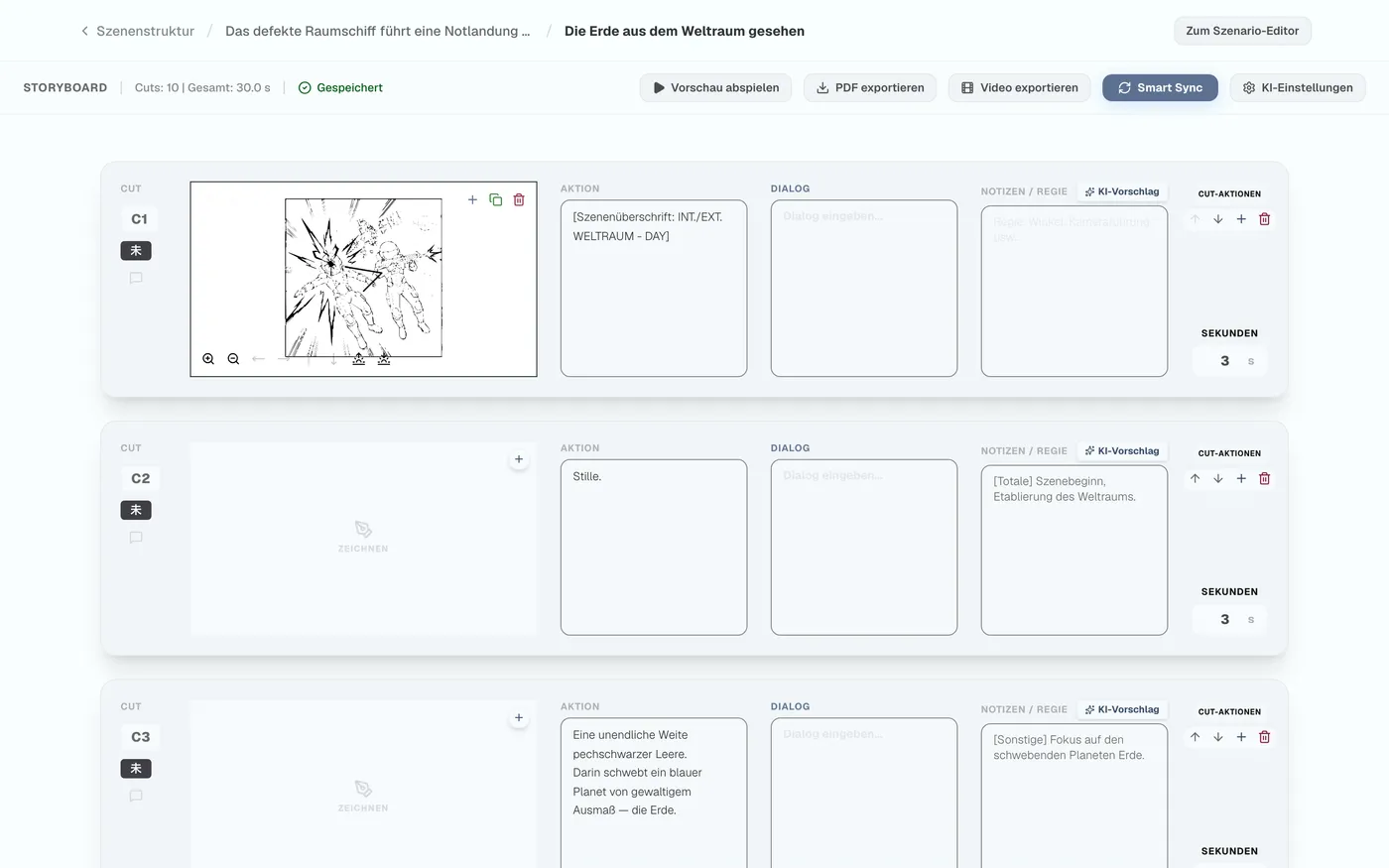
Task: Click the C1 Aktion text field
Action: point(654,289)
